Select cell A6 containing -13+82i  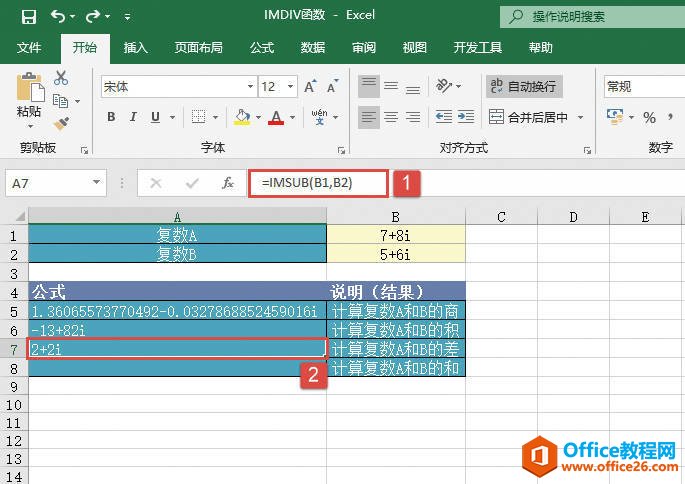177,330
